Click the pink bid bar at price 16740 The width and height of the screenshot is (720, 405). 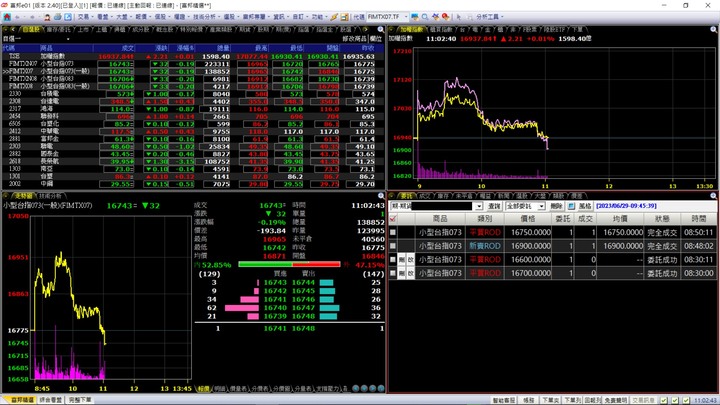click(x=242, y=308)
